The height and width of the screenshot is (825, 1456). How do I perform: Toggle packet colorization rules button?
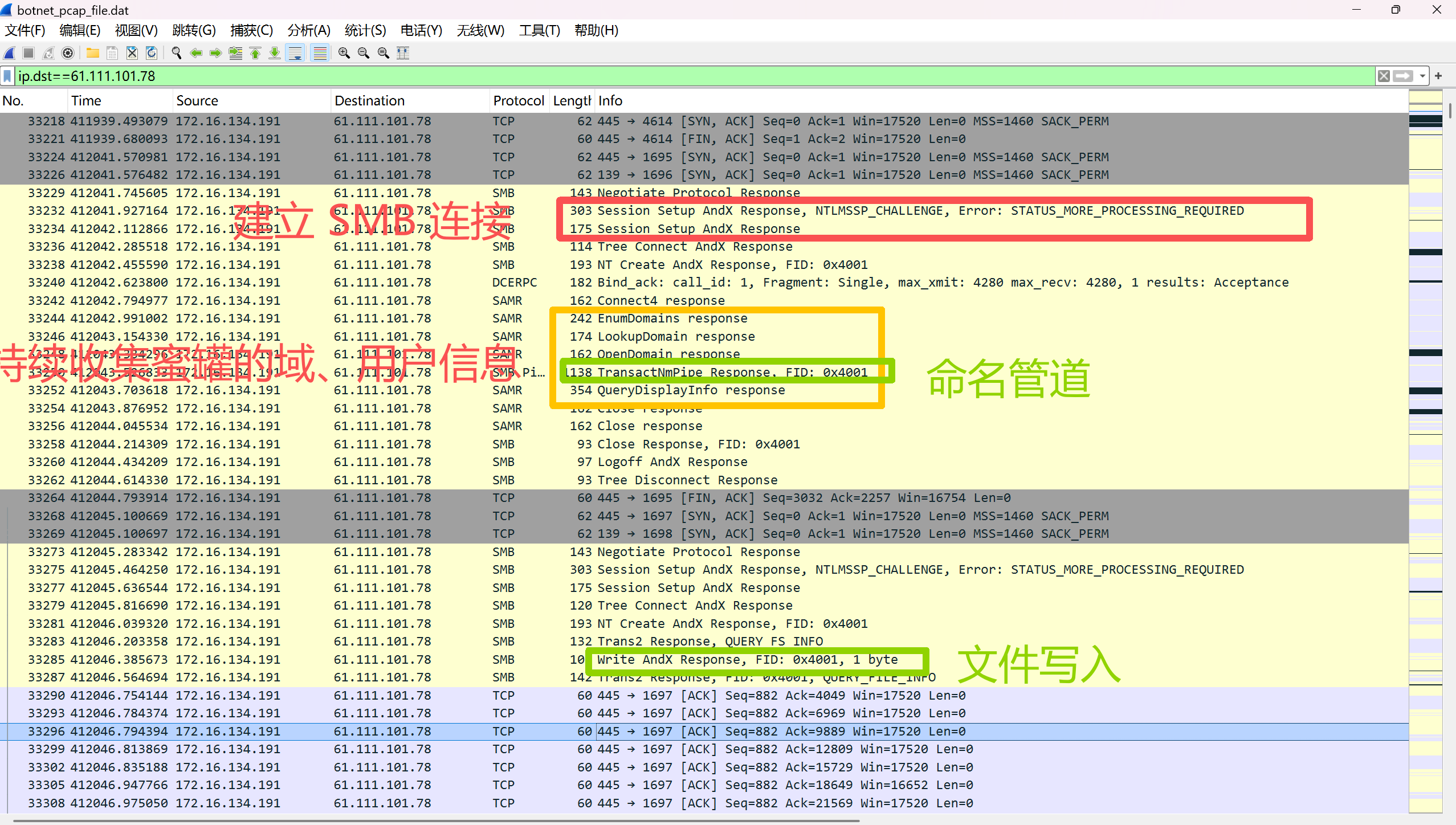click(x=320, y=53)
